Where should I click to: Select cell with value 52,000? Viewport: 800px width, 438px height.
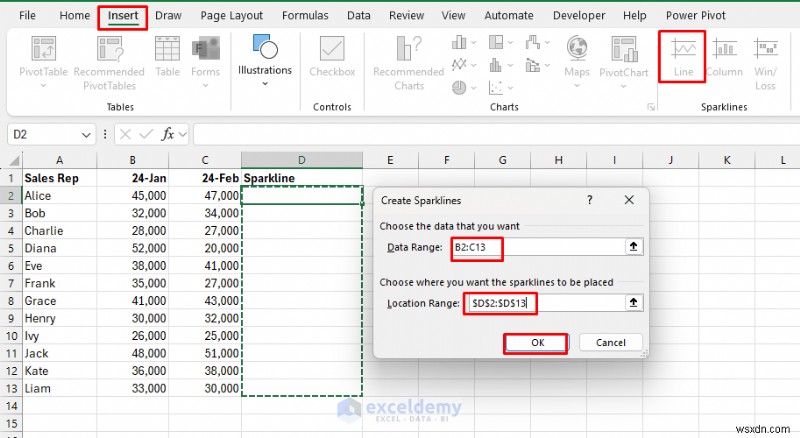coord(133,248)
